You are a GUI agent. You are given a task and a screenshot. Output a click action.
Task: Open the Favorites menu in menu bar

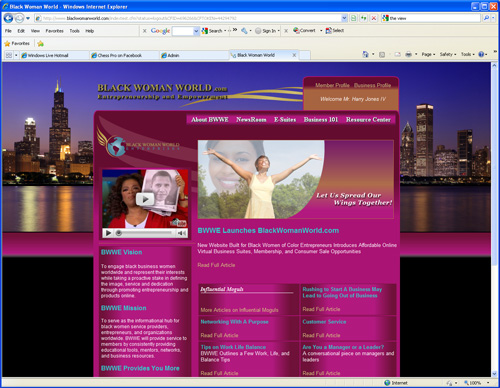pyautogui.click(x=54, y=31)
